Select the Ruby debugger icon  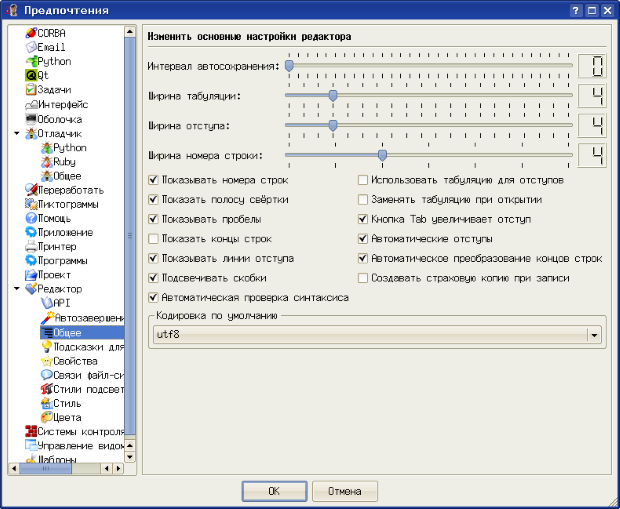tap(47, 162)
